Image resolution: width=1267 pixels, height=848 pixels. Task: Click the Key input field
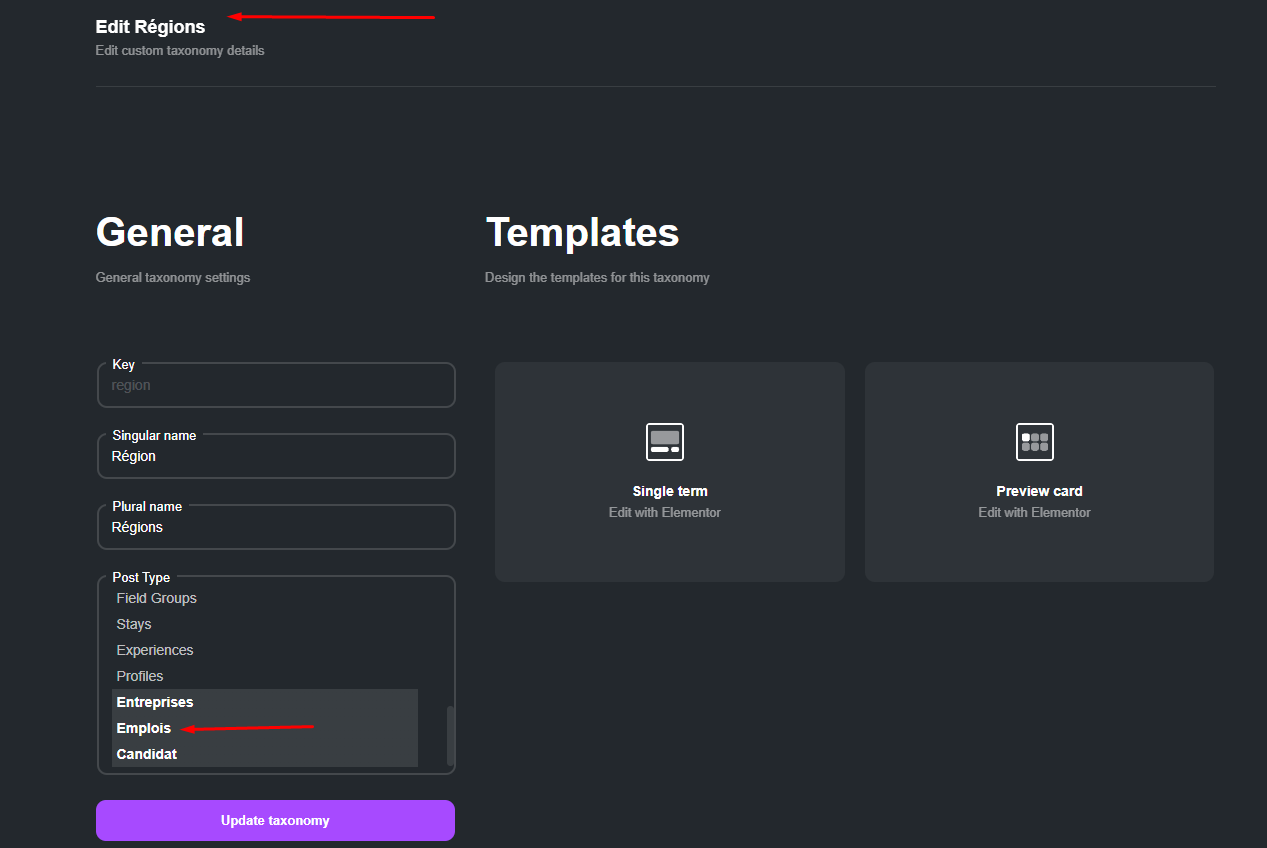point(276,384)
